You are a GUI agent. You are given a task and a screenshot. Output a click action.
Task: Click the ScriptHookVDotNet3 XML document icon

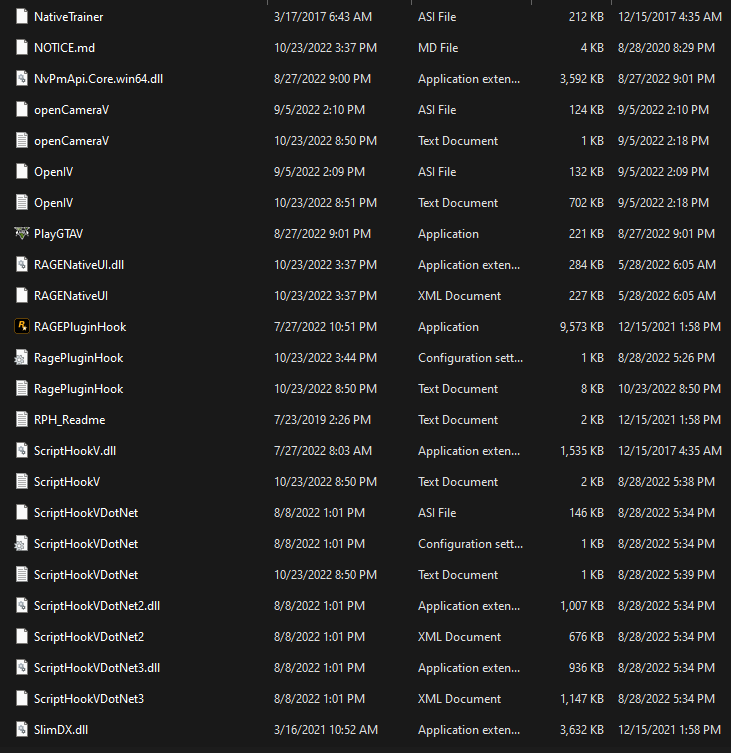pos(22,698)
